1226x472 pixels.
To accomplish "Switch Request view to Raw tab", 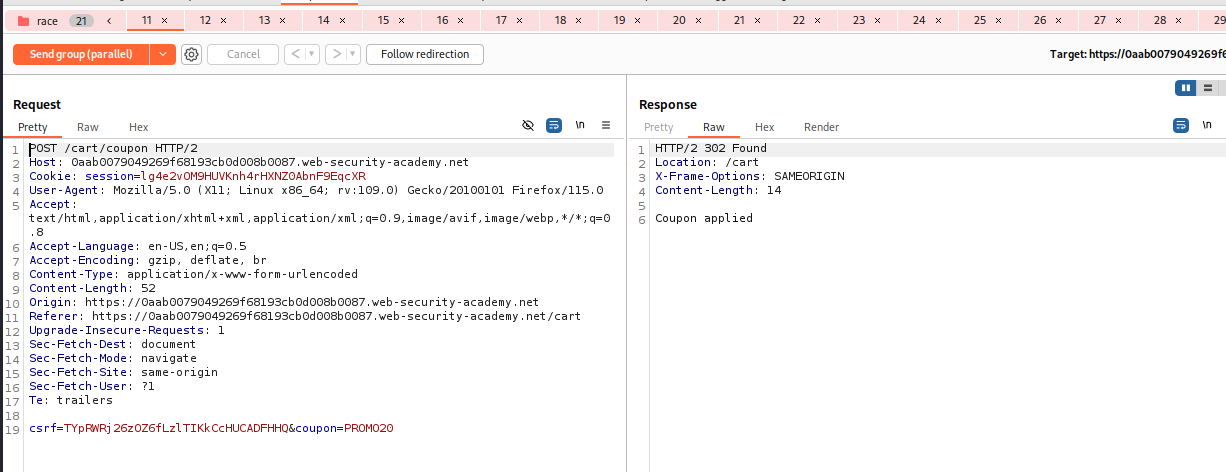I will click(88, 127).
